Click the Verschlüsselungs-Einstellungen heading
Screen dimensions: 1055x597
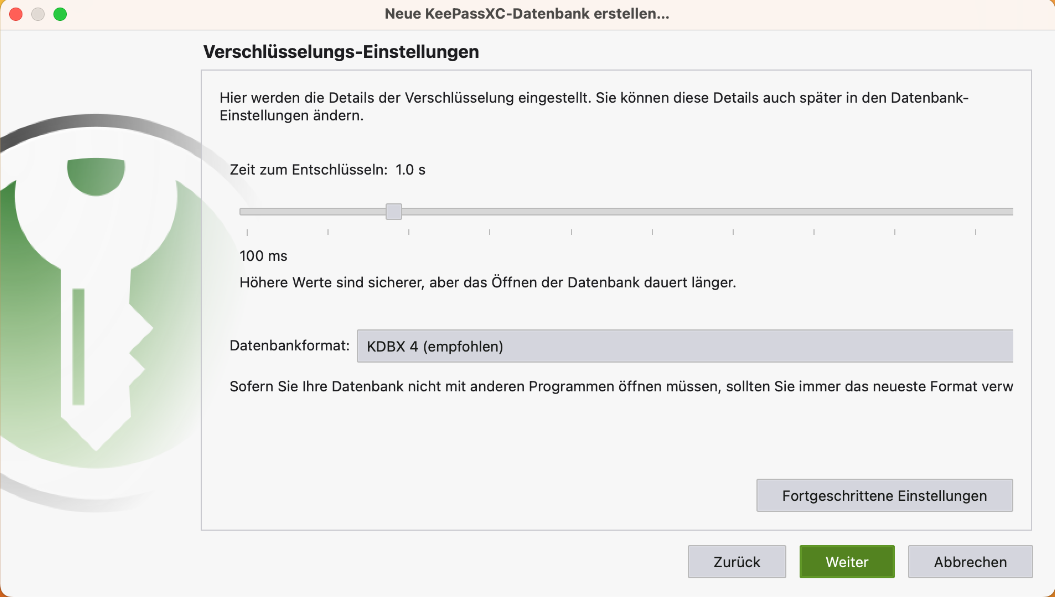[341, 51]
